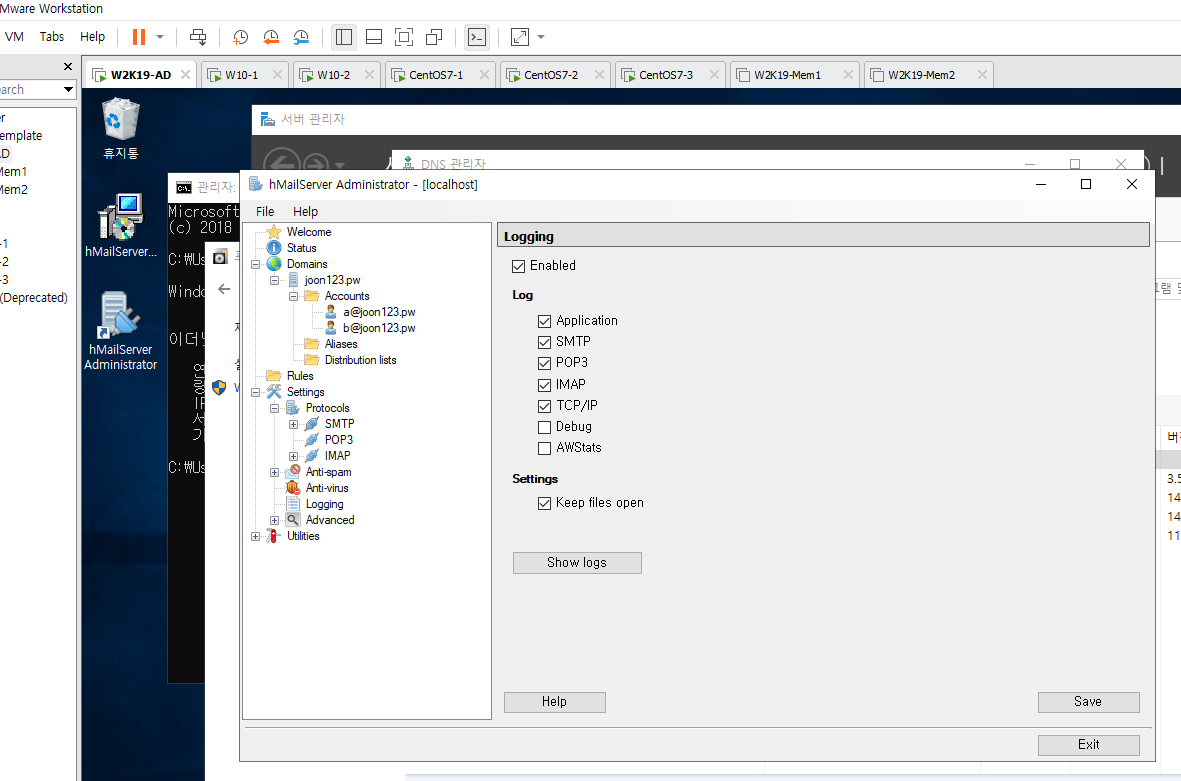The height and width of the screenshot is (781, 1181).
Task: Toggle Keep files open checkbox
Action: coord(545,503)
